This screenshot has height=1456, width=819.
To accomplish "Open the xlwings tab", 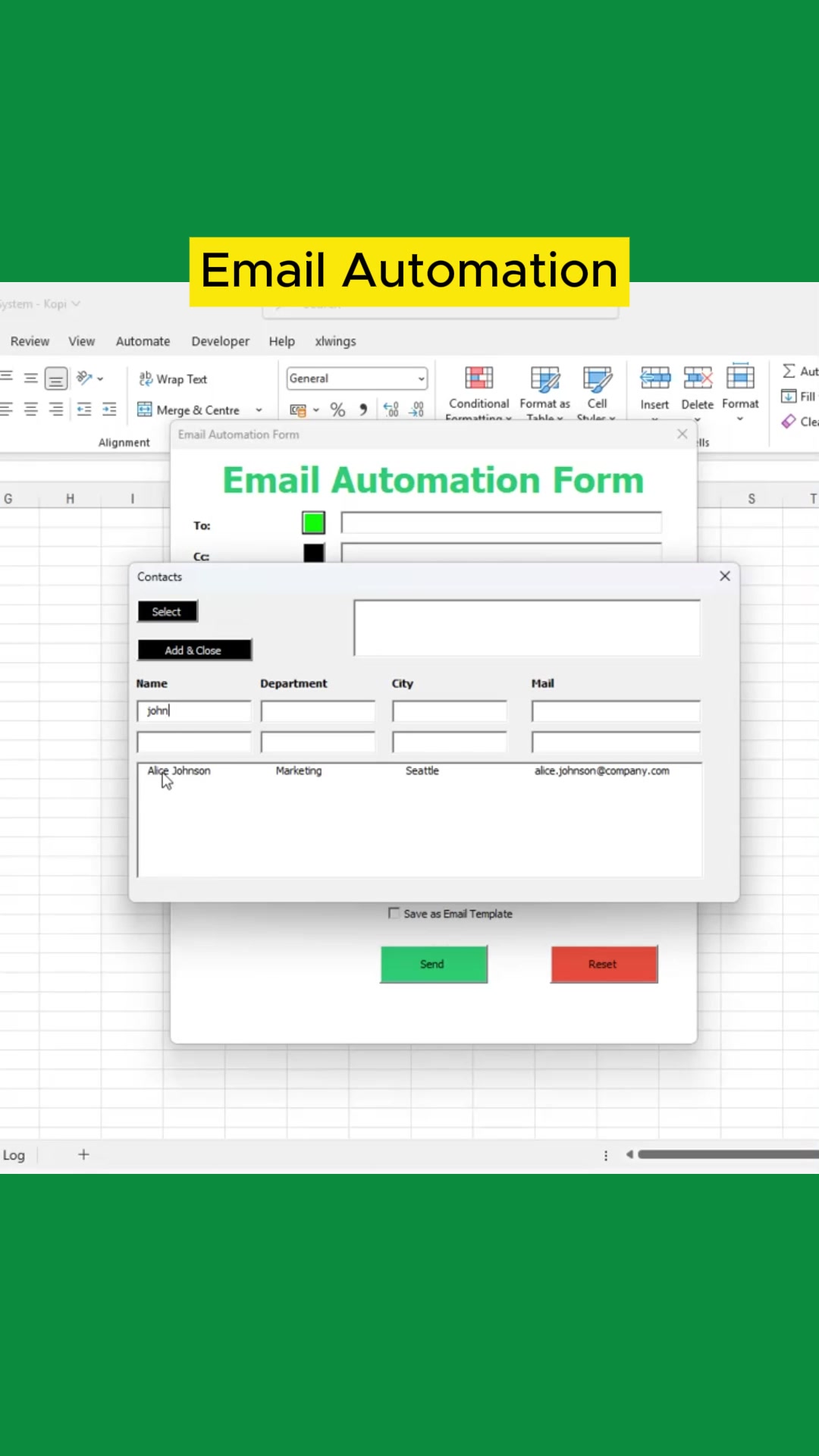I will coord(335,341).
